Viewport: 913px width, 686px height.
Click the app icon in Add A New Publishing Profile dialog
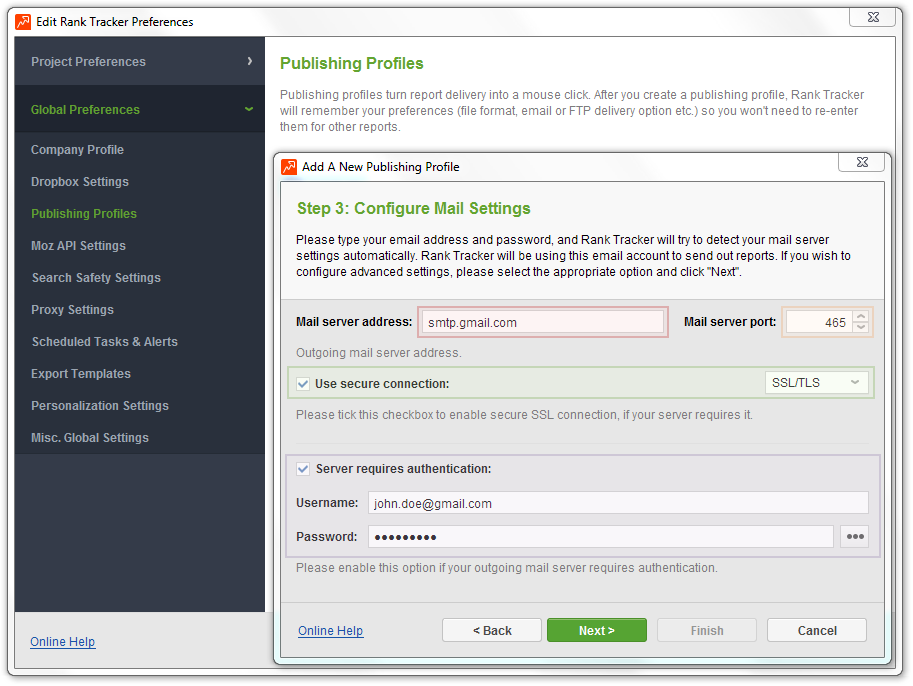click(x=289, y=167)
